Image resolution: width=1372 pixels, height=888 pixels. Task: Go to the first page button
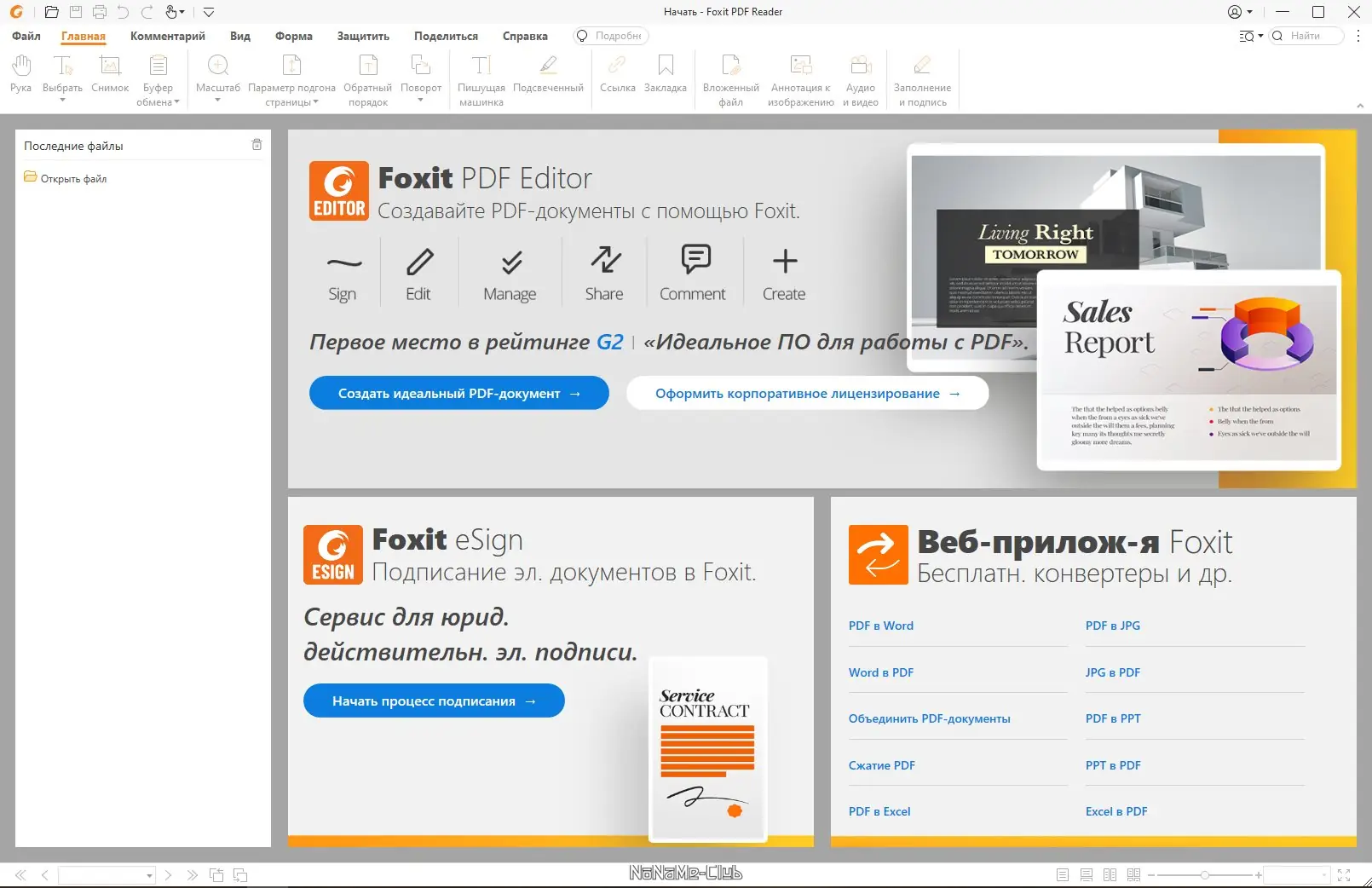pyautogui.click(x=20, y=875)
